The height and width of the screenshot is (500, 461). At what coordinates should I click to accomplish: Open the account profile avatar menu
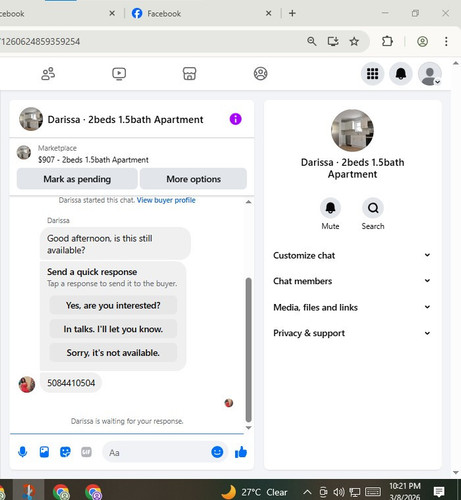(x=430, y=74)
